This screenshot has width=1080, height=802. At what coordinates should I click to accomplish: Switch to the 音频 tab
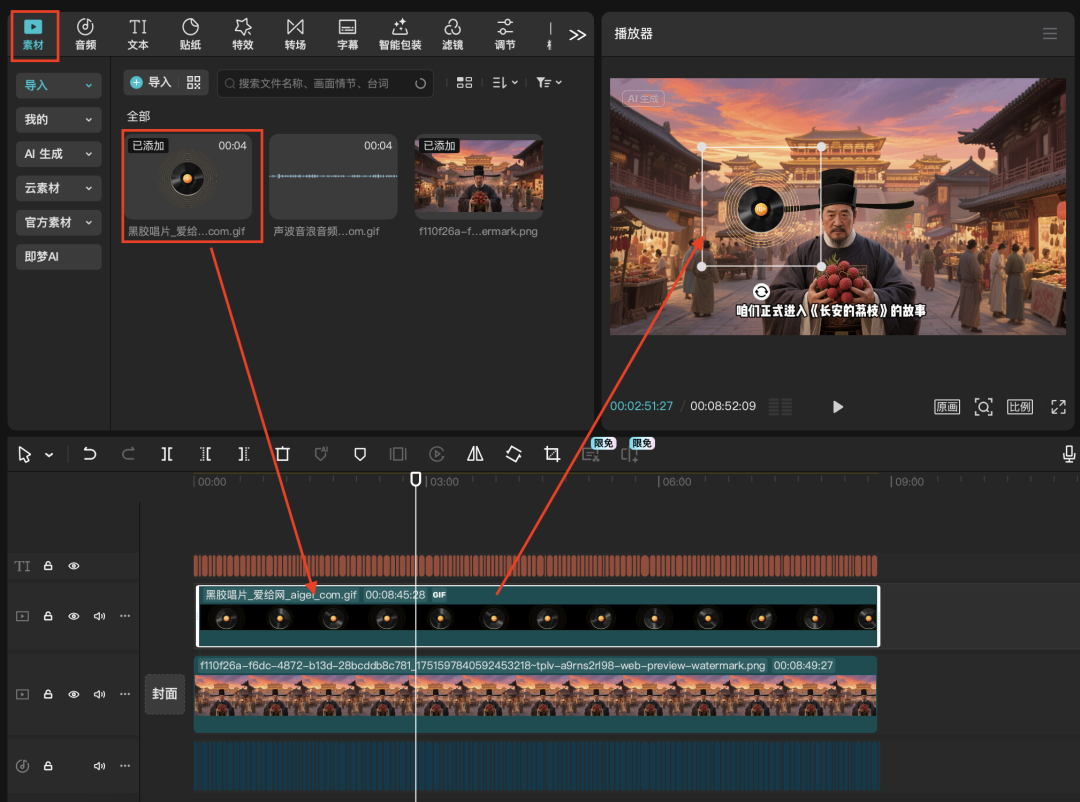(x=86, y=33)
